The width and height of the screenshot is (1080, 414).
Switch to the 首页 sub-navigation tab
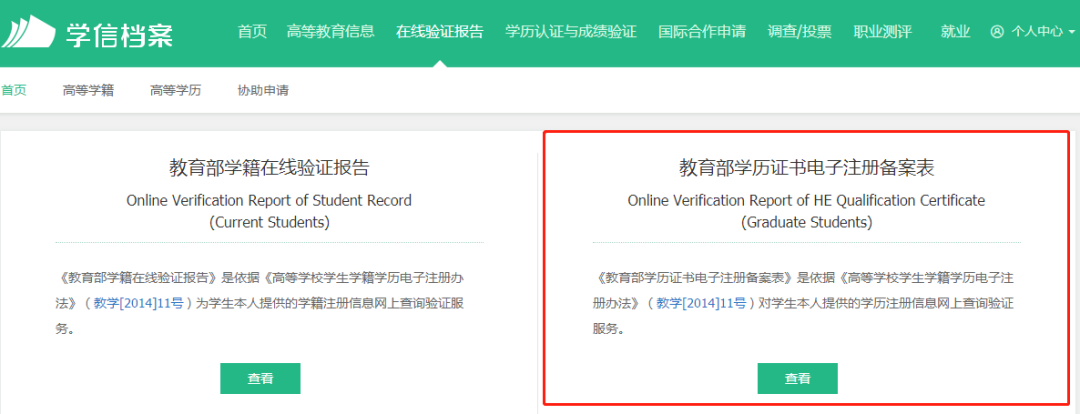(13, 90)
